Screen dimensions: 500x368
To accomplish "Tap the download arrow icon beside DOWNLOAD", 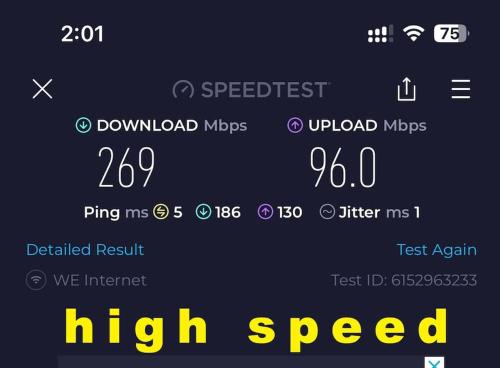I will pos(83,126).
